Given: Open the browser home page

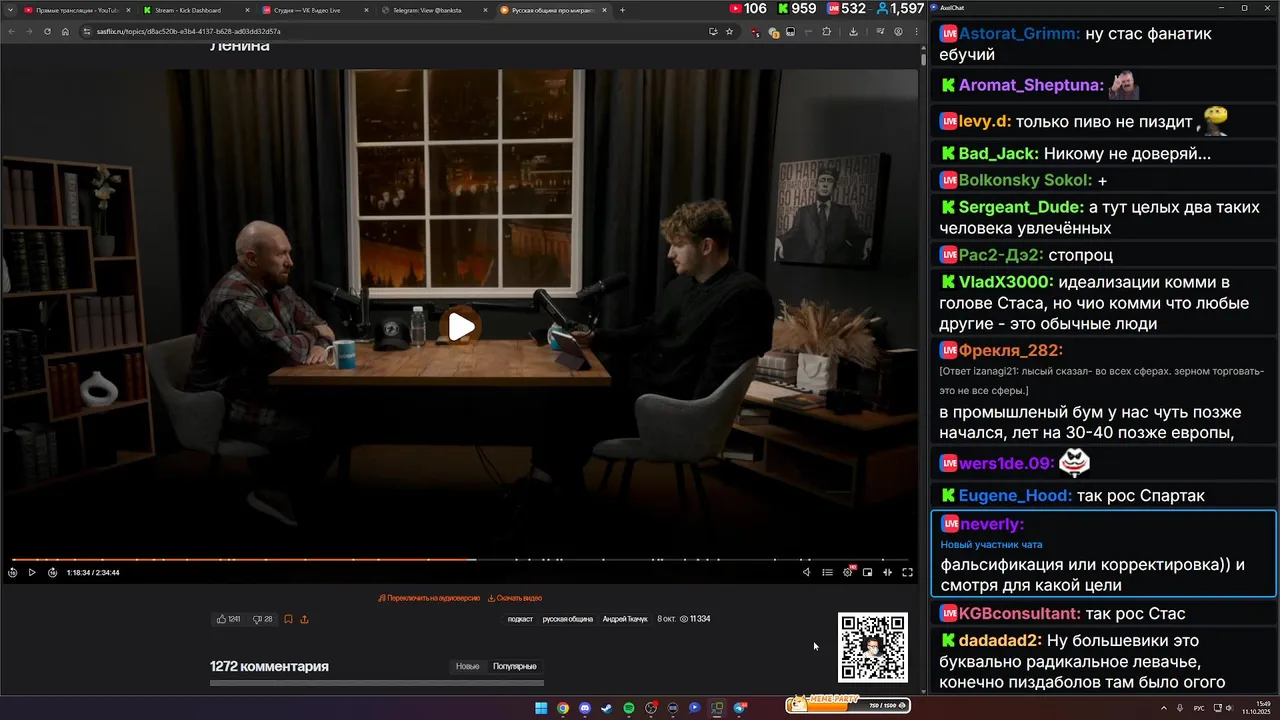Looking at the screenshot, I should 65,31.
